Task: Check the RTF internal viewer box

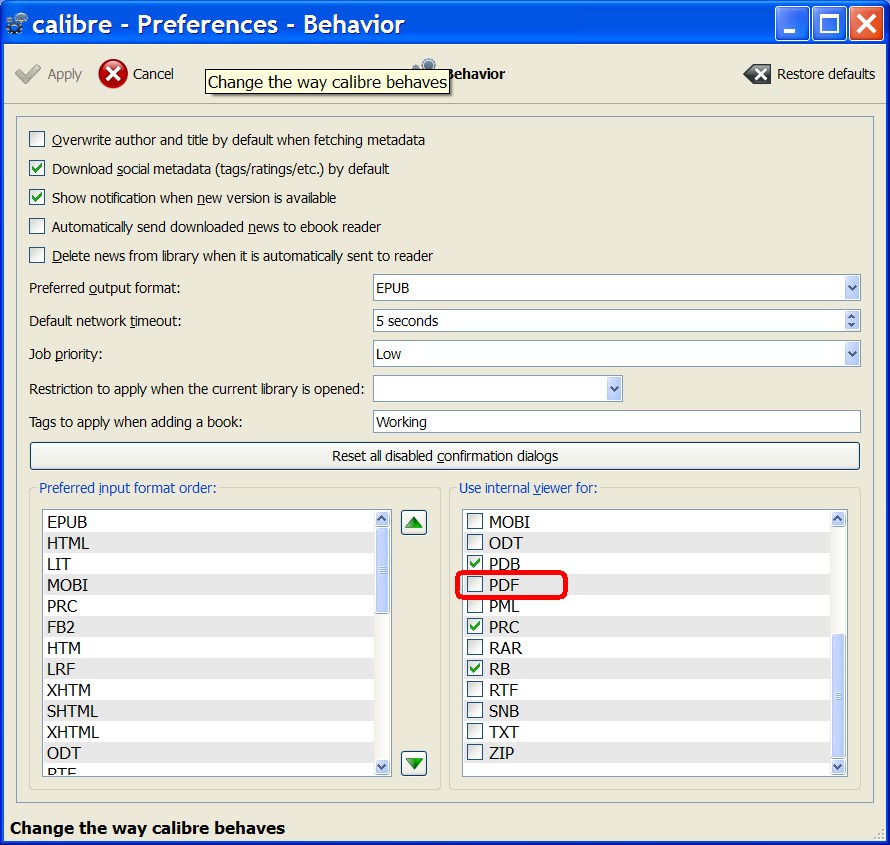Action: point(475,689)
